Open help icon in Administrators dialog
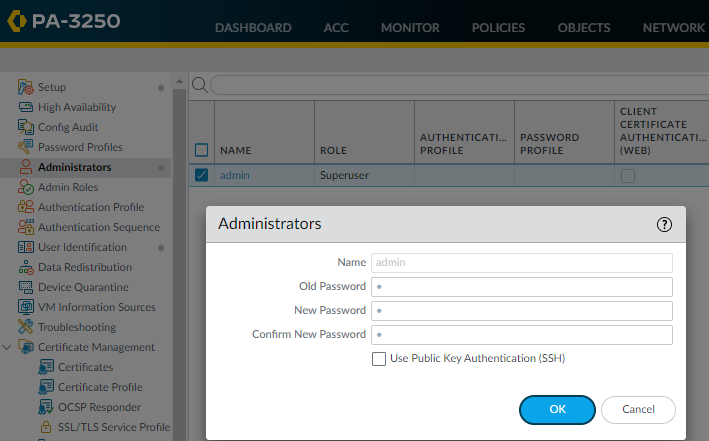Screen dimensions: 709x441 click(x=664, y=225)
